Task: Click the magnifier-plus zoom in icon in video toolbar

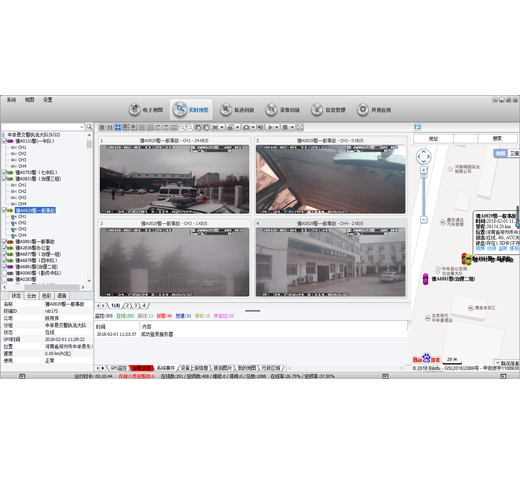Action: [x=182, y=127]
